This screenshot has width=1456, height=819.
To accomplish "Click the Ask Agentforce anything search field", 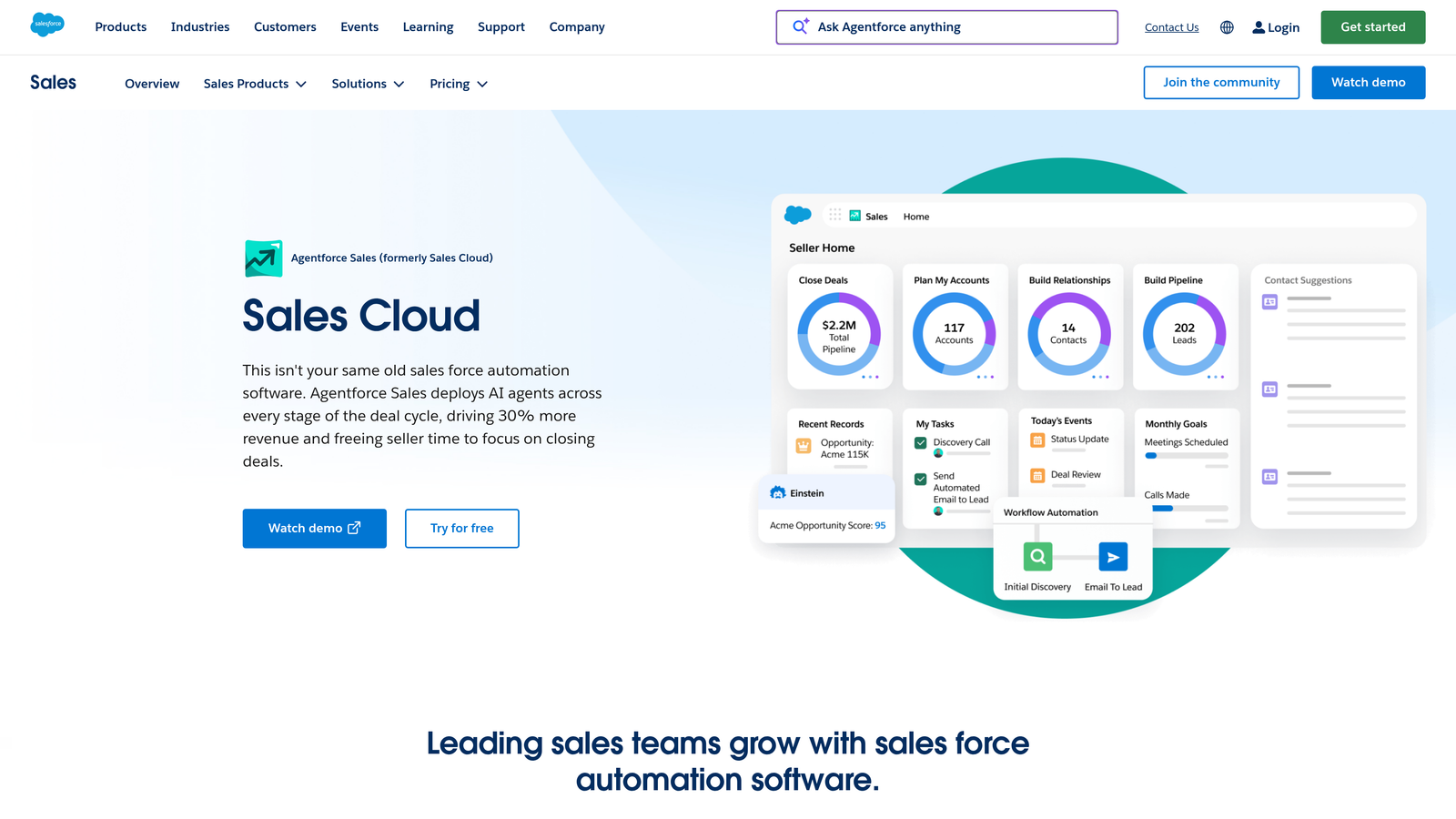I will point(947,27).
